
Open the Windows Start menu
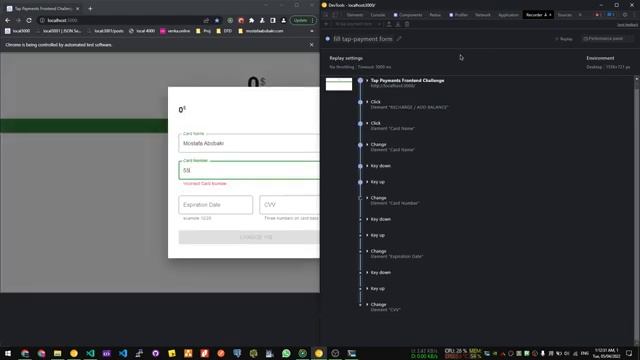(8, 353)
